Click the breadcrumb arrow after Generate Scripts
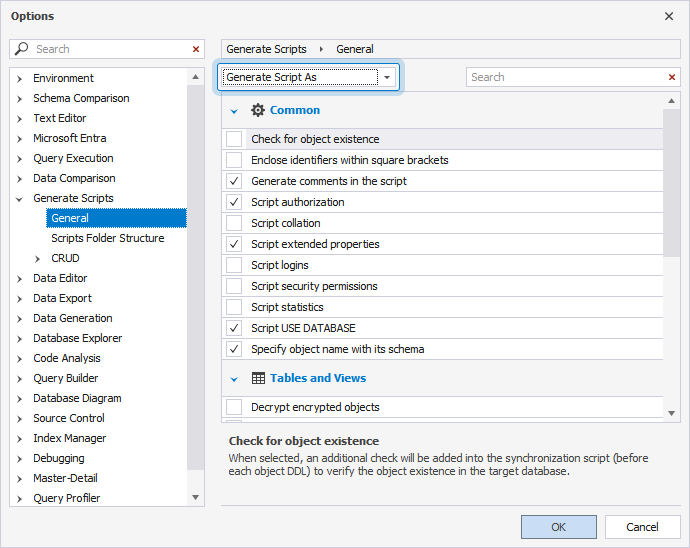Screen dimensions: 690x548 321,49
